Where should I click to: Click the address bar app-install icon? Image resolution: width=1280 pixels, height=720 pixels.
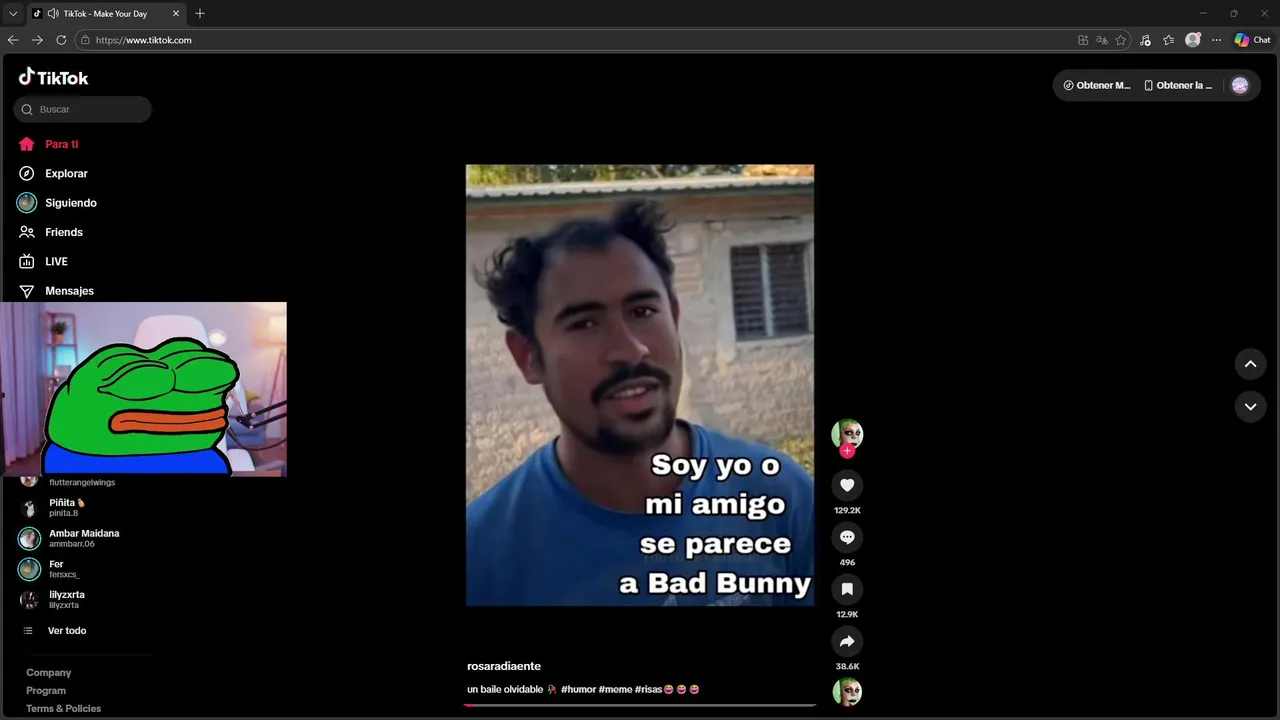click(x=1083, y=40)
